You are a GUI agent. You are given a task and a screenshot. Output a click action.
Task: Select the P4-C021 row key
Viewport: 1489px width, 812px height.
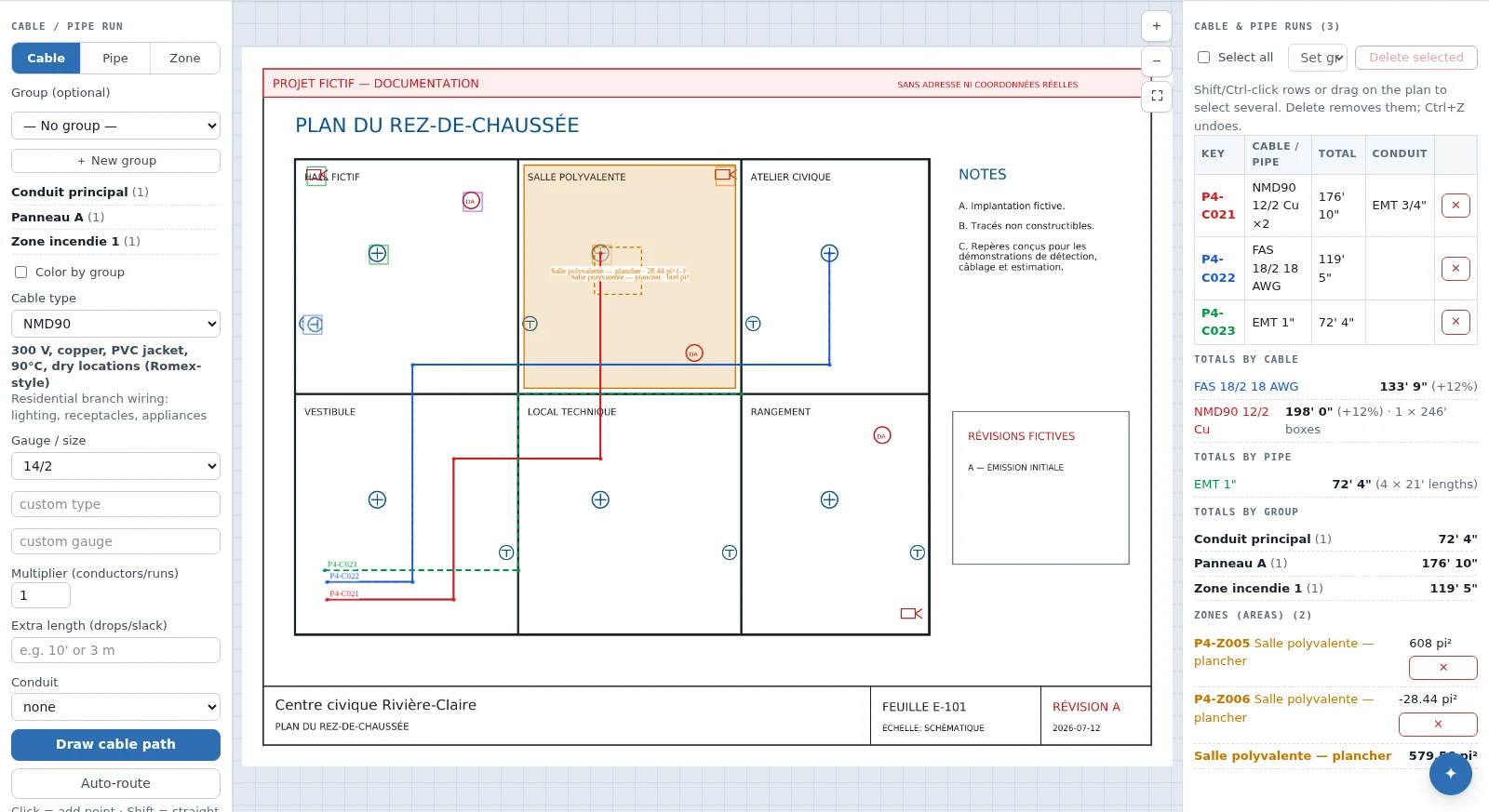pyautogui.click(x=1218, y=206)
